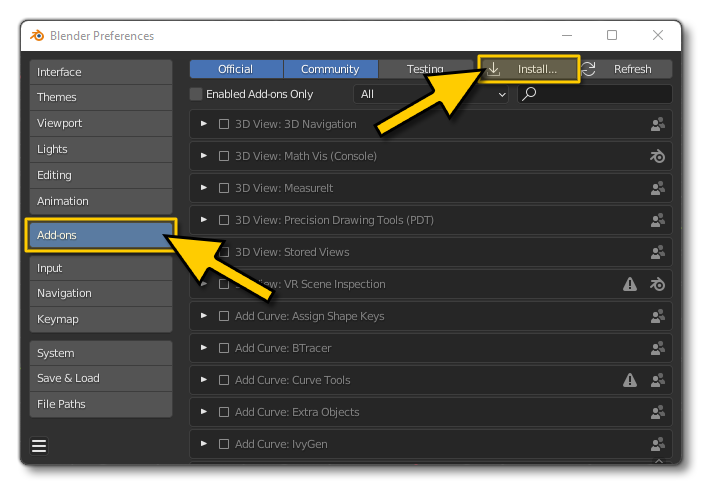Screen dimensions: 702x485
Task: Enable Precision Drawing Tools (PDT) checkbox
Action: (x=224, y=220)
